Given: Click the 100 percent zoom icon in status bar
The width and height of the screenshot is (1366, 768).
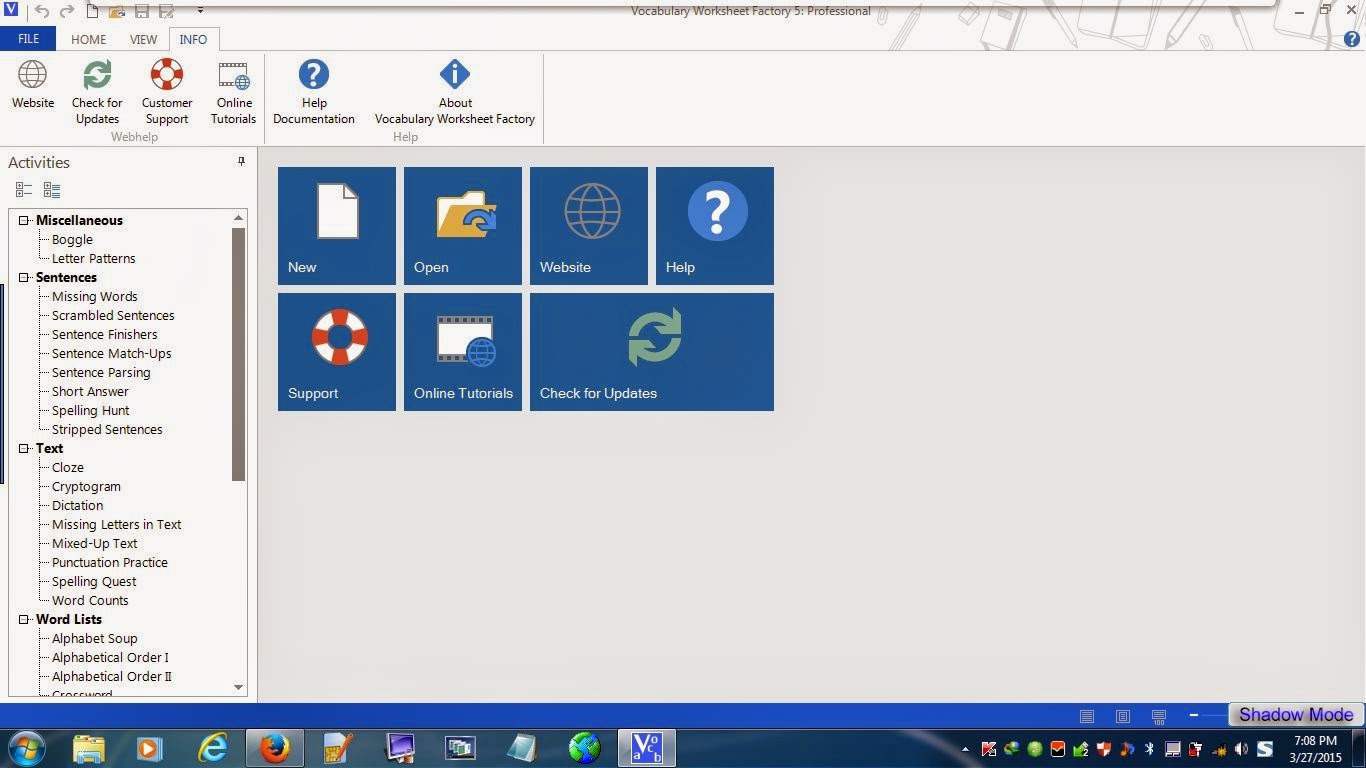Looking at the screenshot, I should [1159, 716].
